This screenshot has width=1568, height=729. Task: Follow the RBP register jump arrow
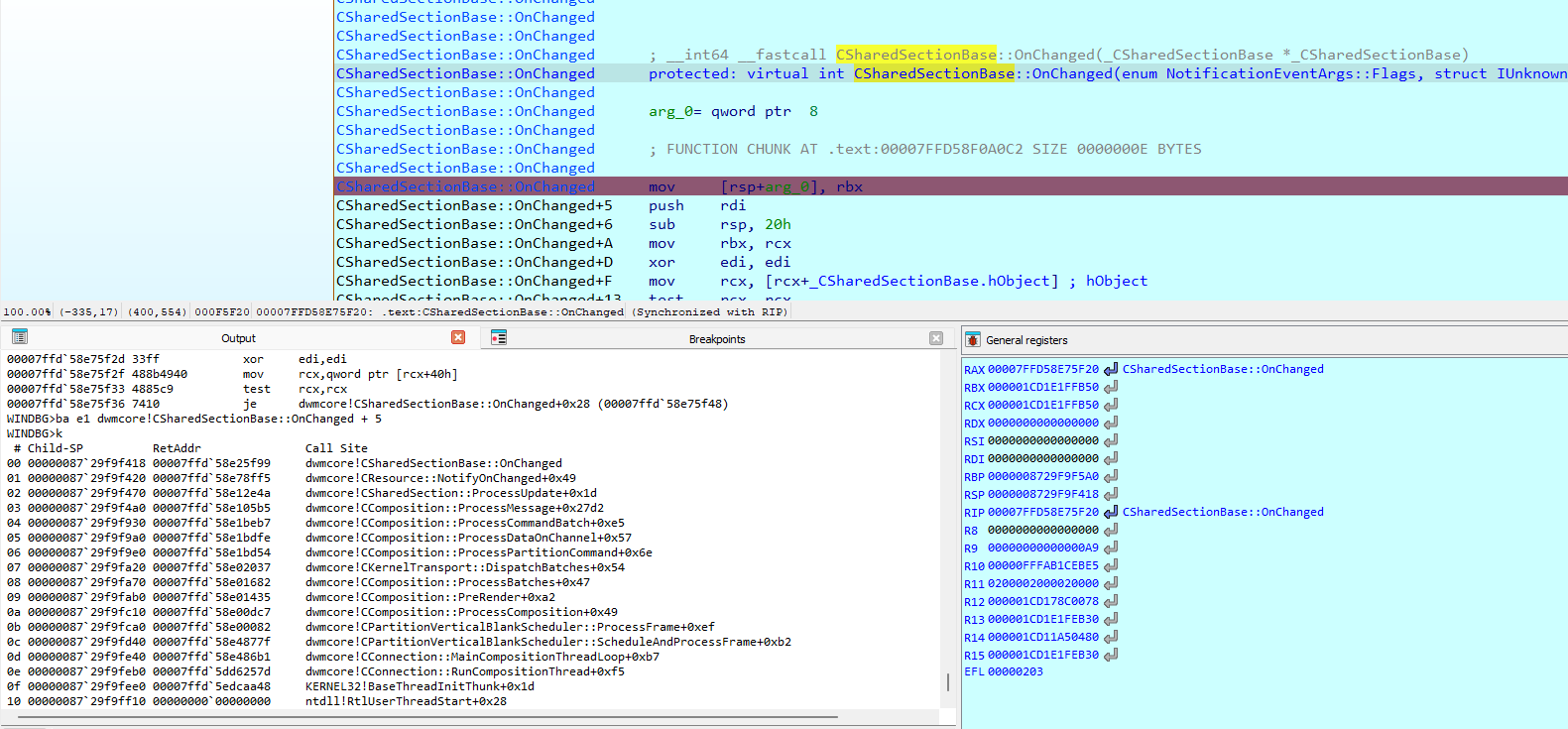(1111, 476)
